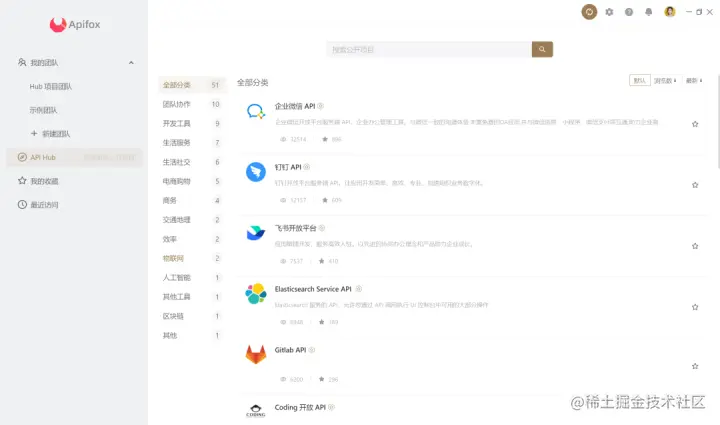Screen dimensions: 720x425
Task: Select the 效率 category
Action: tap(192, 239)
